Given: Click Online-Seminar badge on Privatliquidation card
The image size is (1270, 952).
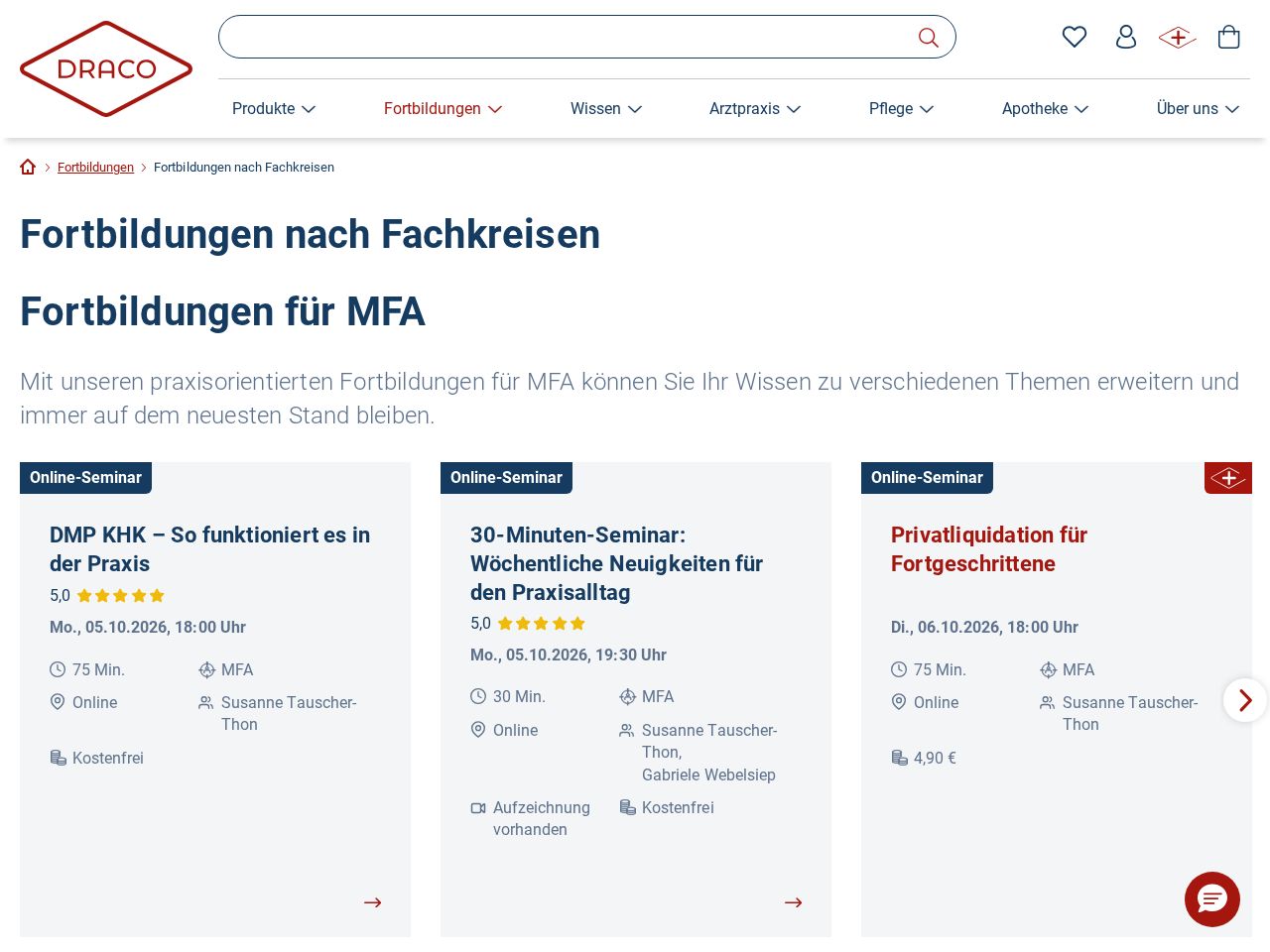Looking at the screenshot, I should pos(927,478).
